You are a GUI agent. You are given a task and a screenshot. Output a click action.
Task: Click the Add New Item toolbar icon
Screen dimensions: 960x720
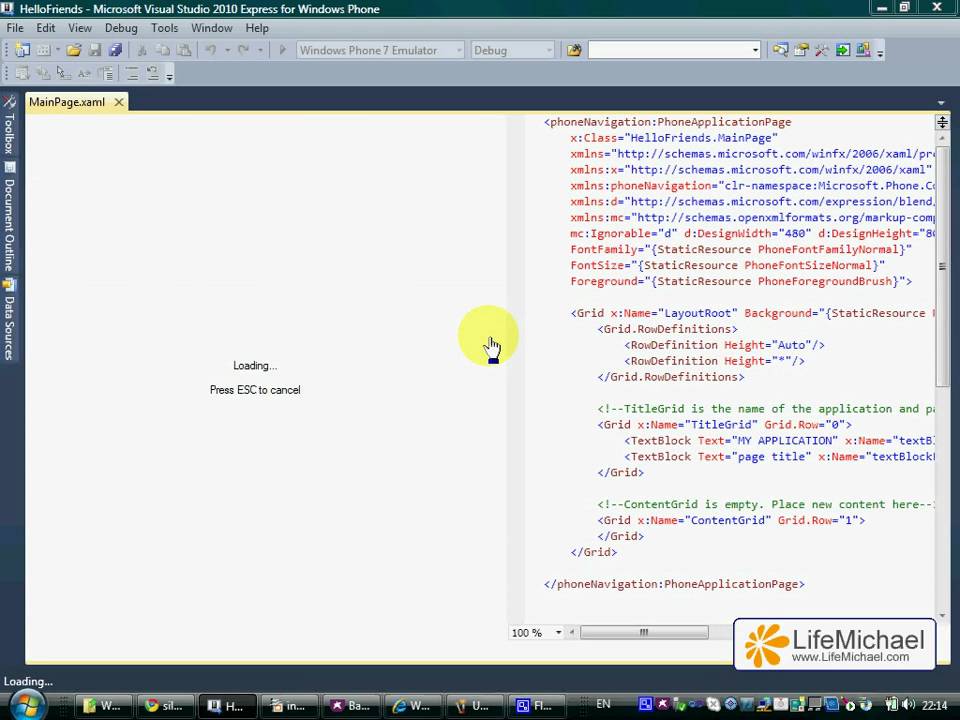coord(43,50)
